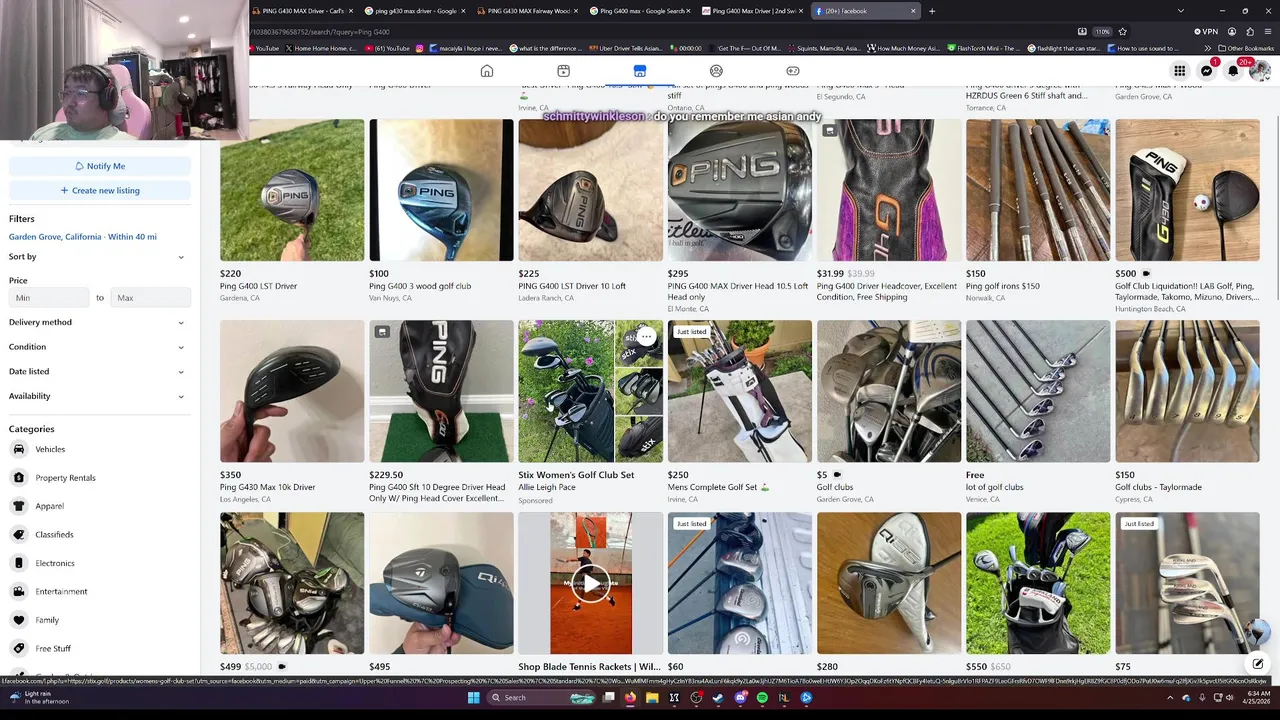The image size is (1280, 720).
Task: Open the Messenger icon
Action: (x=1207, y=71)
